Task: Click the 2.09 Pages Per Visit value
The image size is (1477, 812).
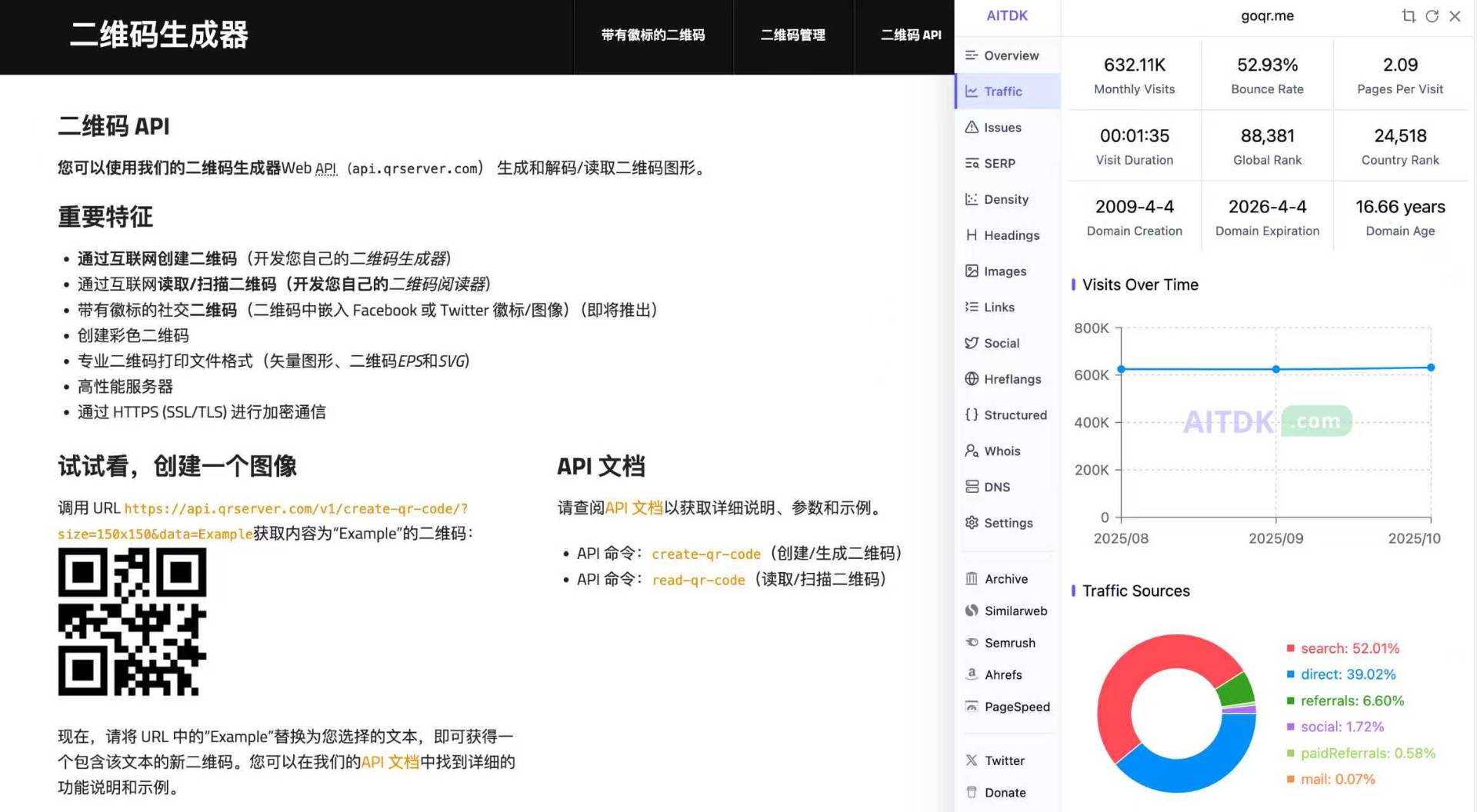Action: [1400, 65]
